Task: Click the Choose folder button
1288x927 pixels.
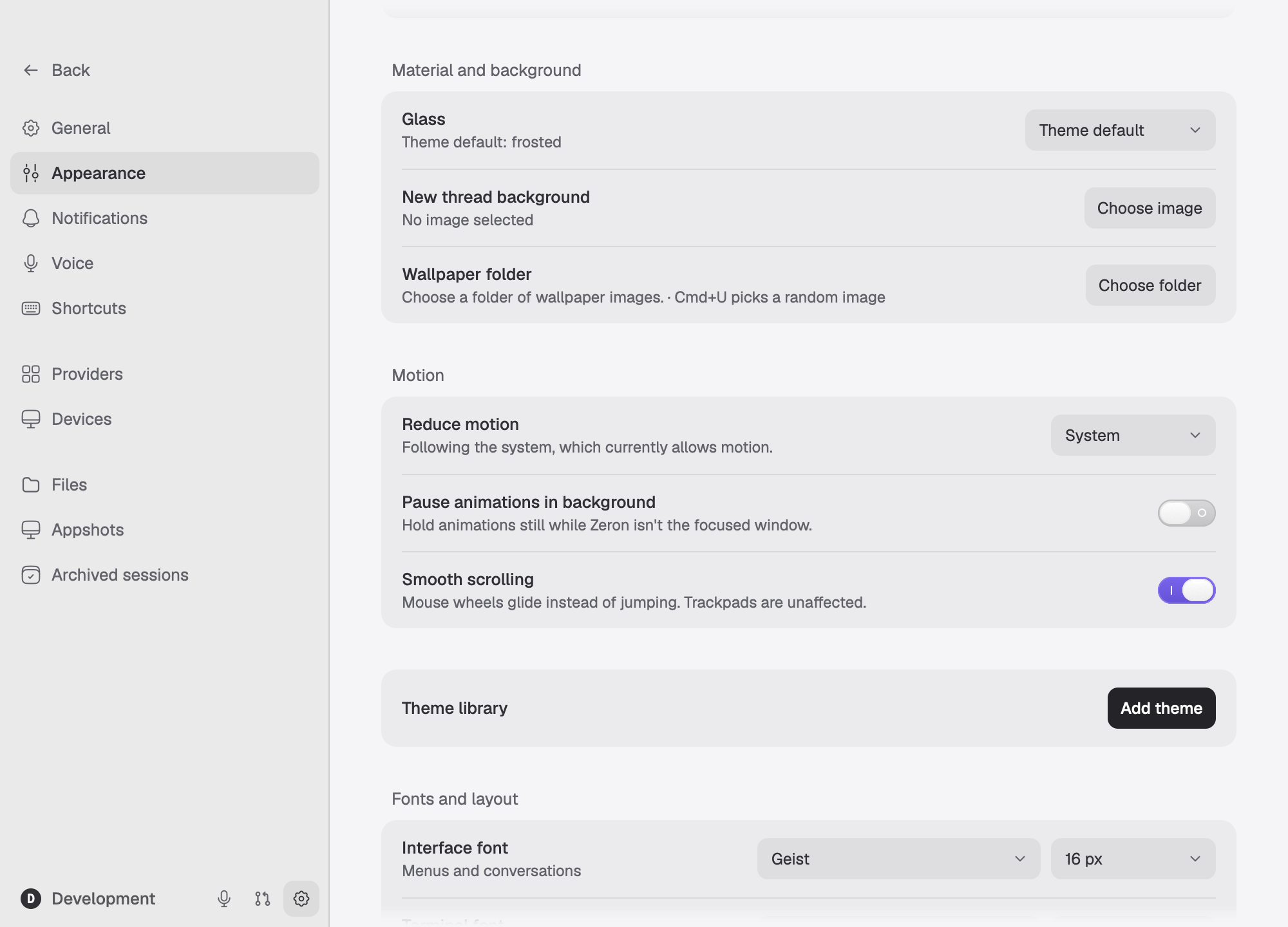Action: point(1151,285)
